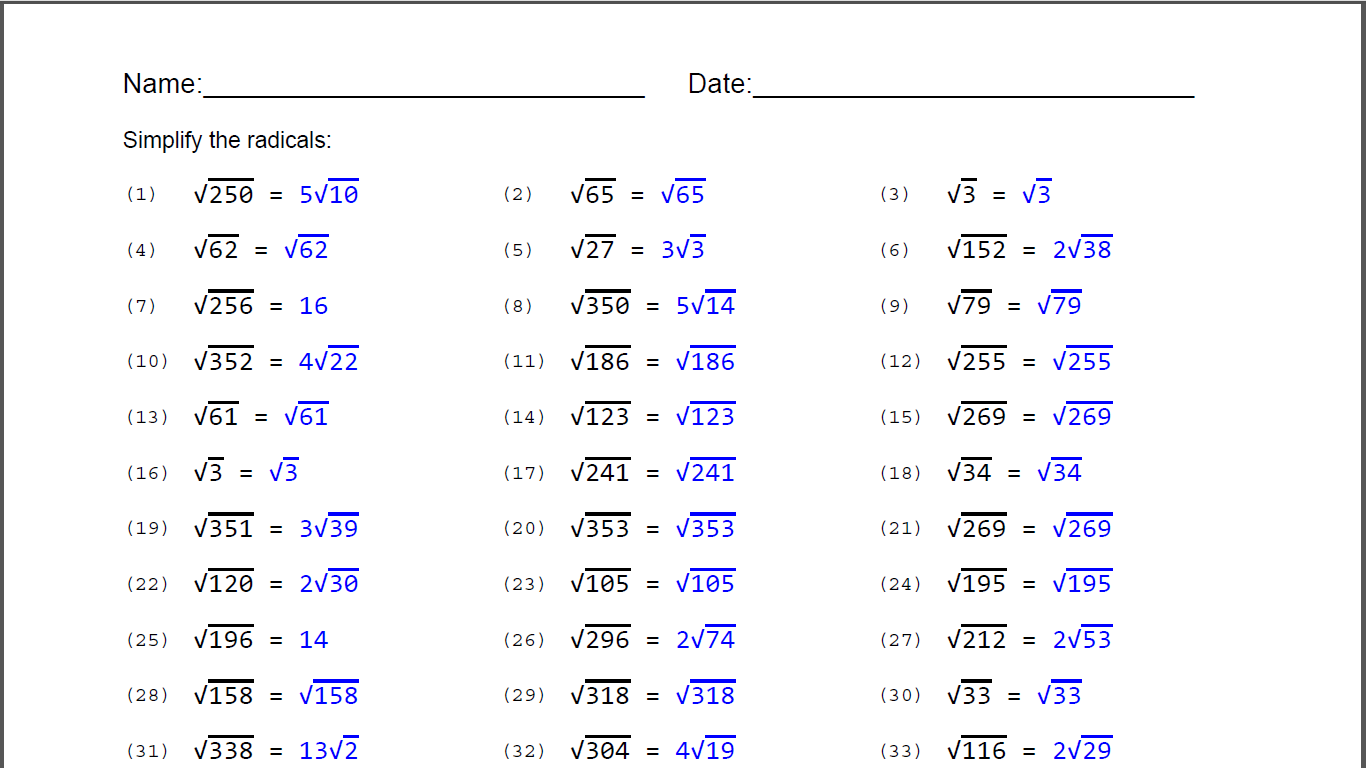Viewport: 1366px width, 768px height.
Task: Click the black radical √350
Action: click(x=600, y=305)
